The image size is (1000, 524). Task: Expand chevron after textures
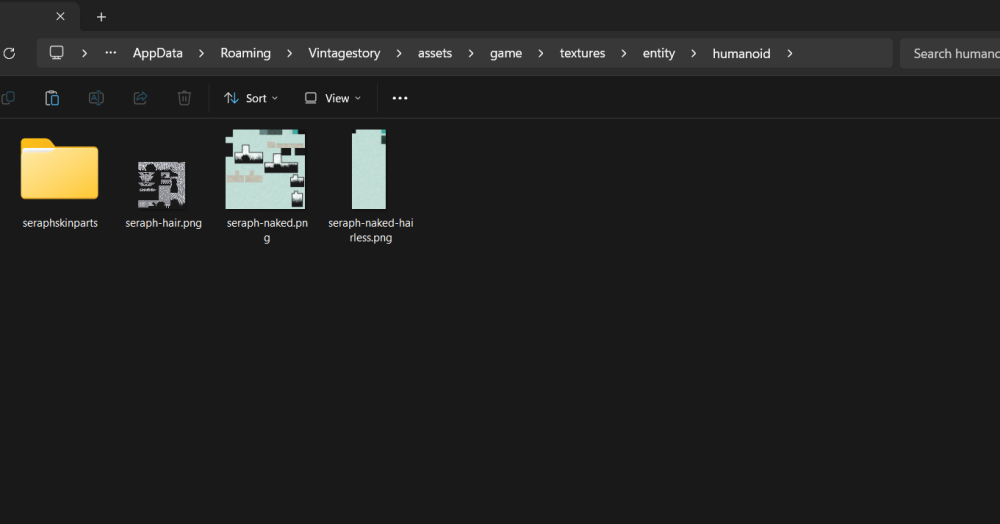click(x=624, y=54)
